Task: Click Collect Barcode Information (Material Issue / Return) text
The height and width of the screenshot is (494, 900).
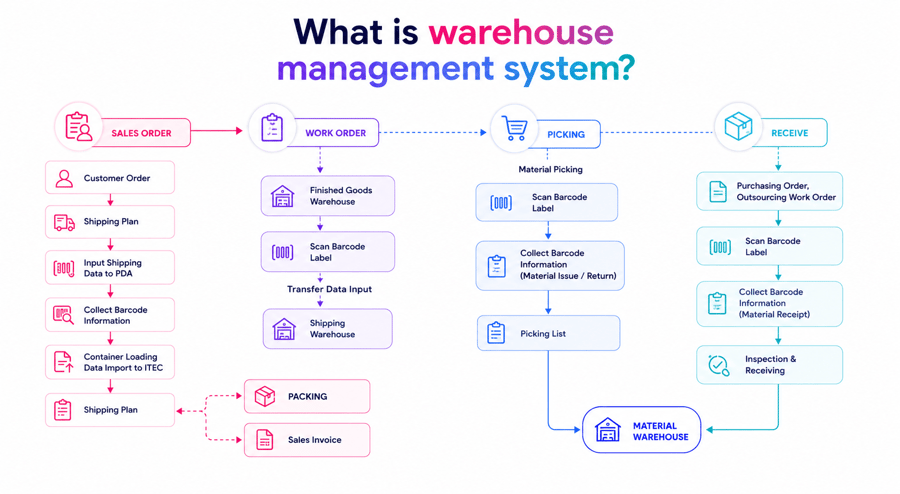Action: pyautogui.click(x=568, y=264)
